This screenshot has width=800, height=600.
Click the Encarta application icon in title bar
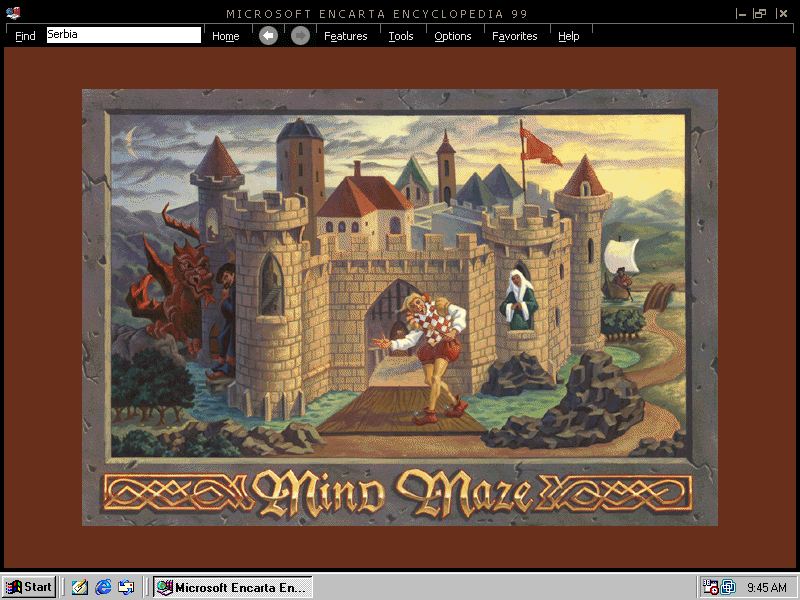pyautogui.click(x=13, y=13)
